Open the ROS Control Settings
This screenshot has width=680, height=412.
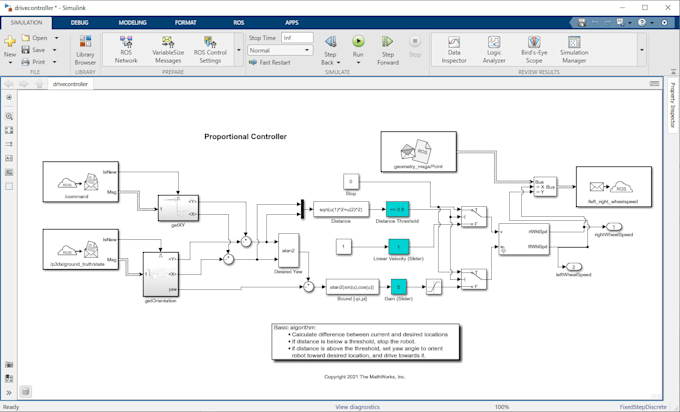tap(210, 49)
